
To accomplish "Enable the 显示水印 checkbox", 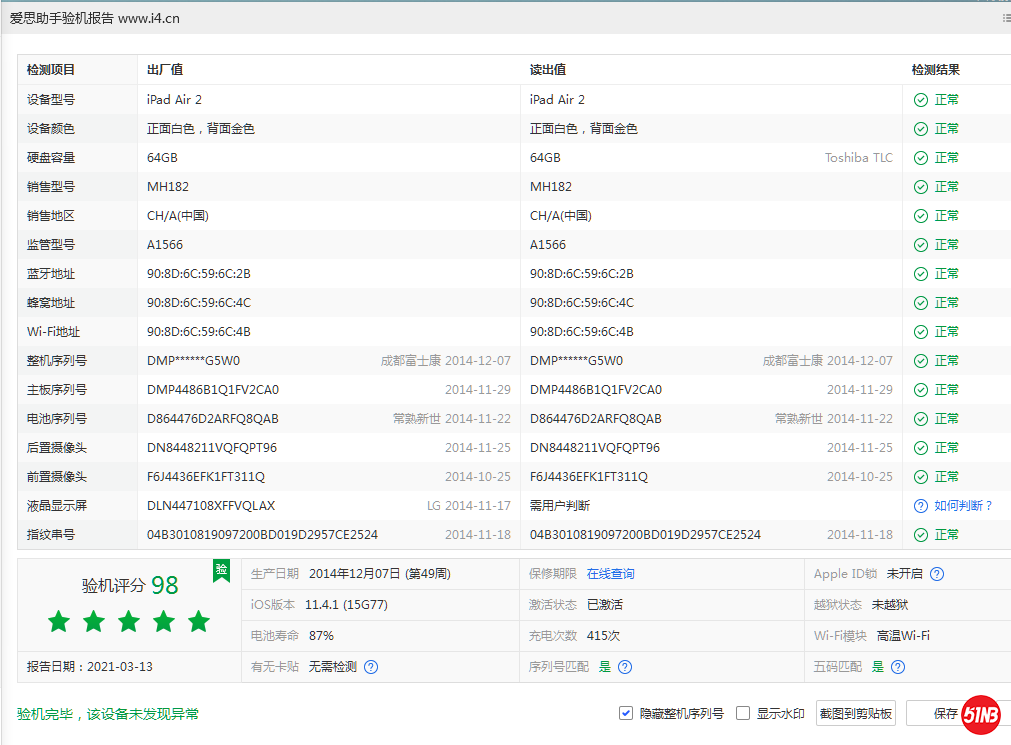I will click(x=743, y=713).
